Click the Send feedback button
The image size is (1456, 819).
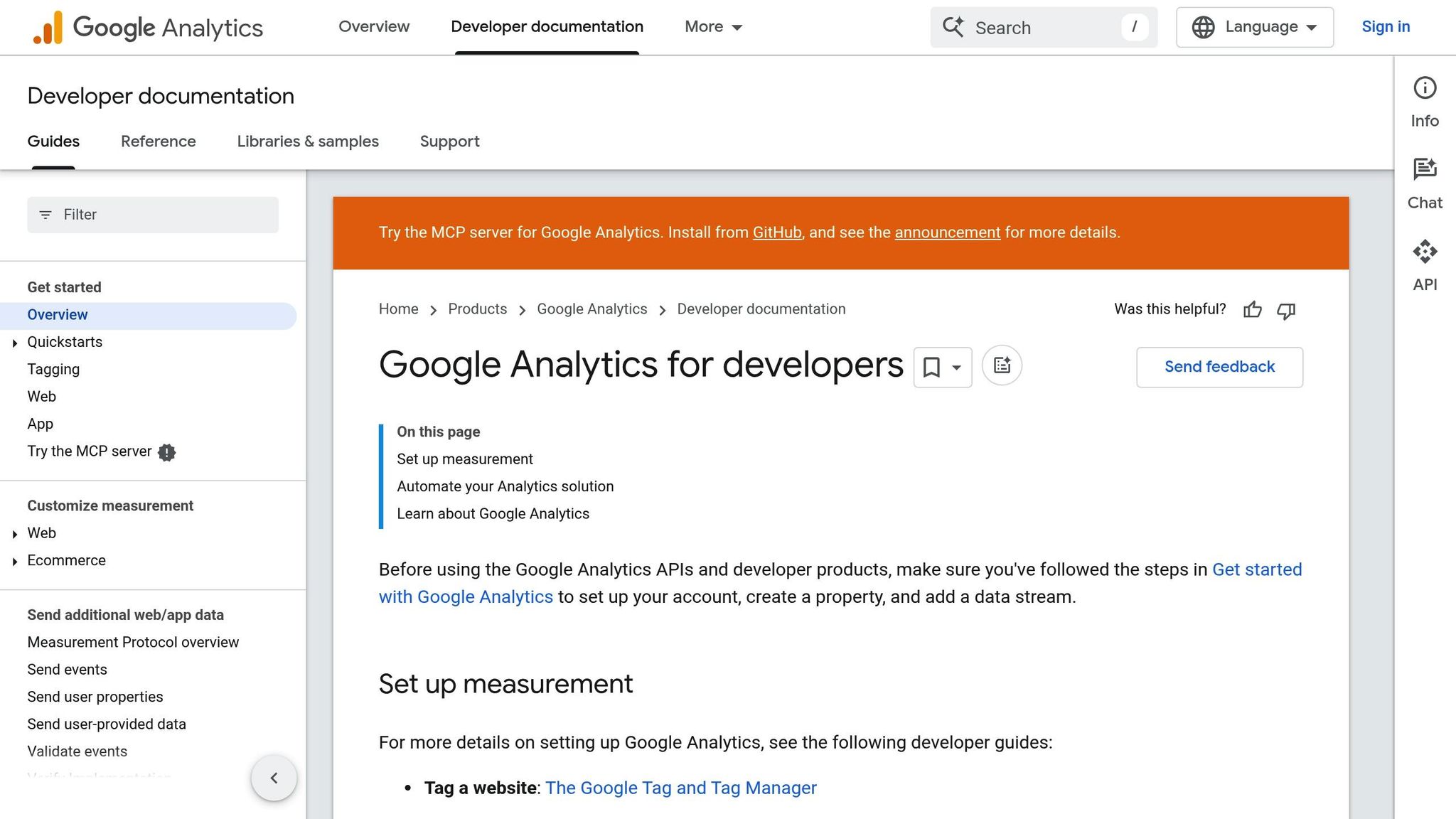(1219, 367)
